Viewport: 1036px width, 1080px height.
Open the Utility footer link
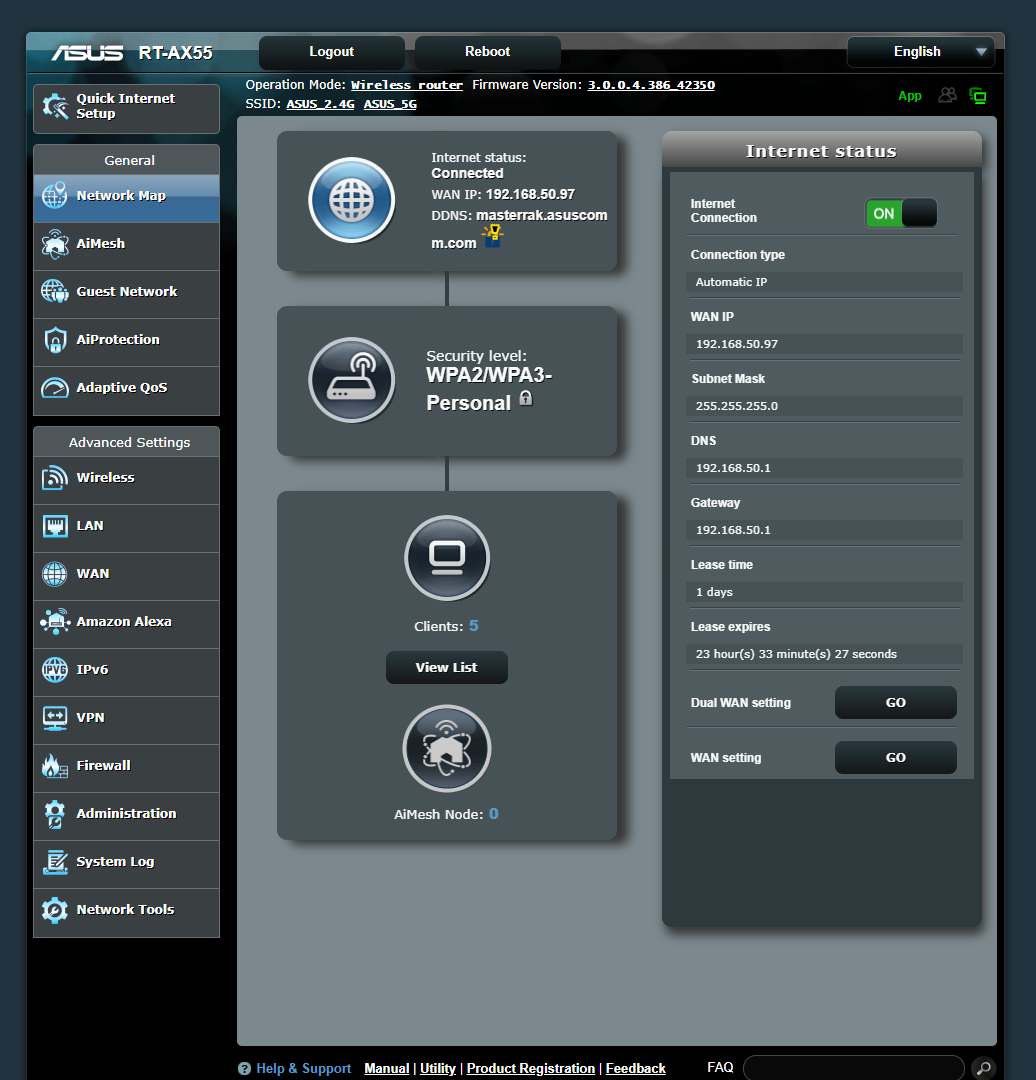pos(438,1068)
